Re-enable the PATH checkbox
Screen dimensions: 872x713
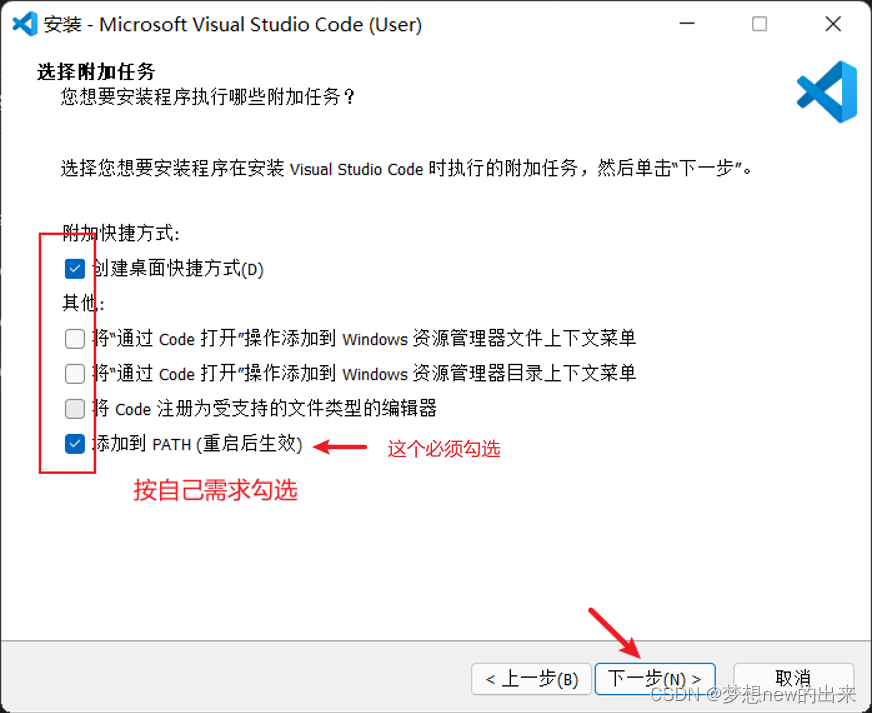point(74,443)
